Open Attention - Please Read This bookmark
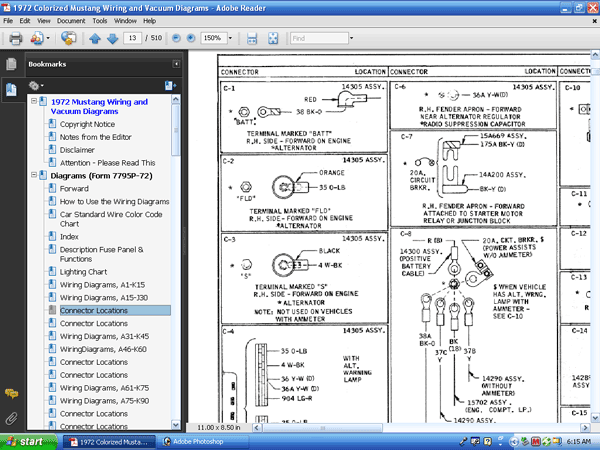The image size is (600, 450). click(108, 163)
